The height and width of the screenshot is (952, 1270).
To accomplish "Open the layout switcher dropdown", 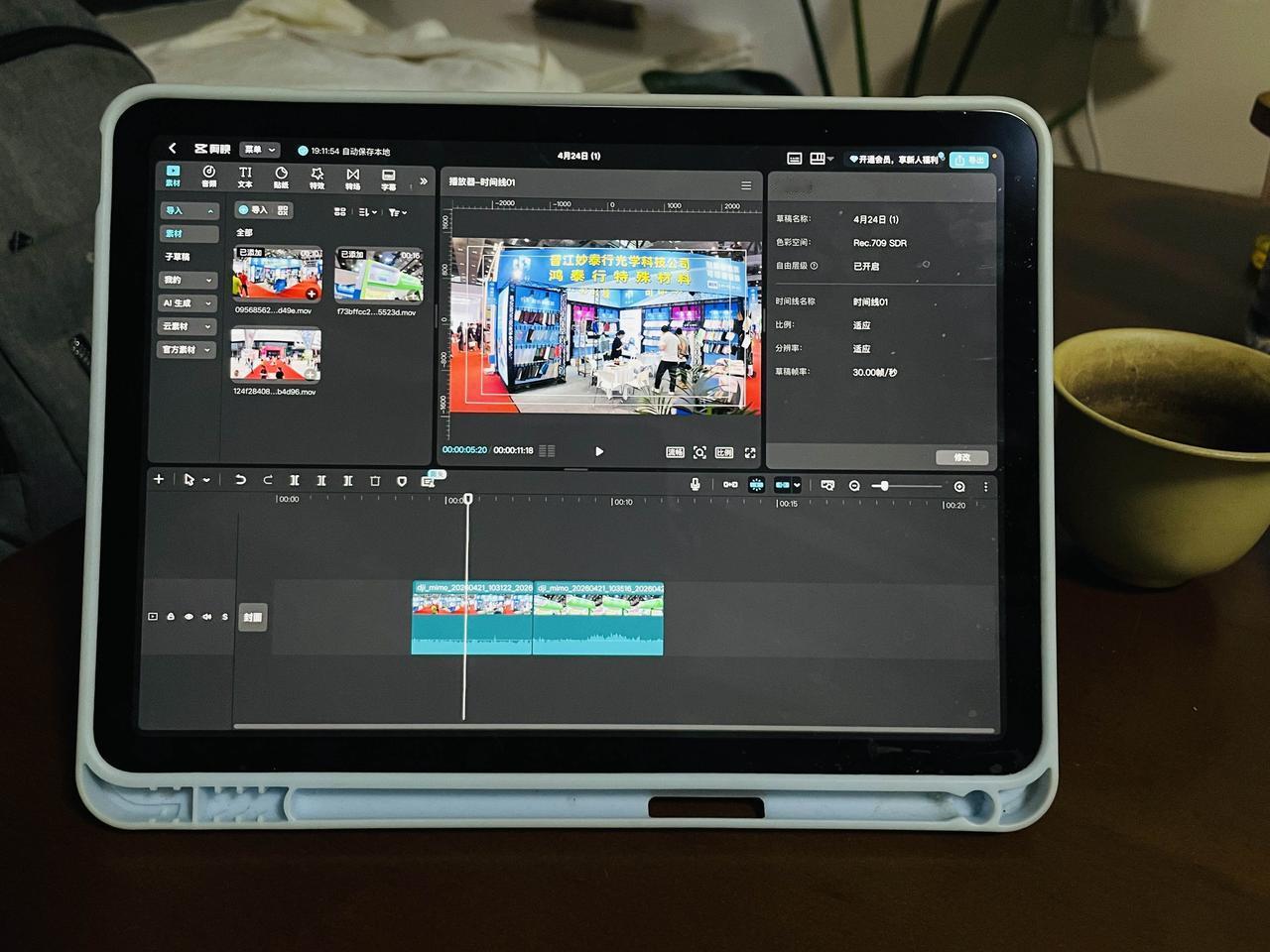I will click(x=822, y=159).
